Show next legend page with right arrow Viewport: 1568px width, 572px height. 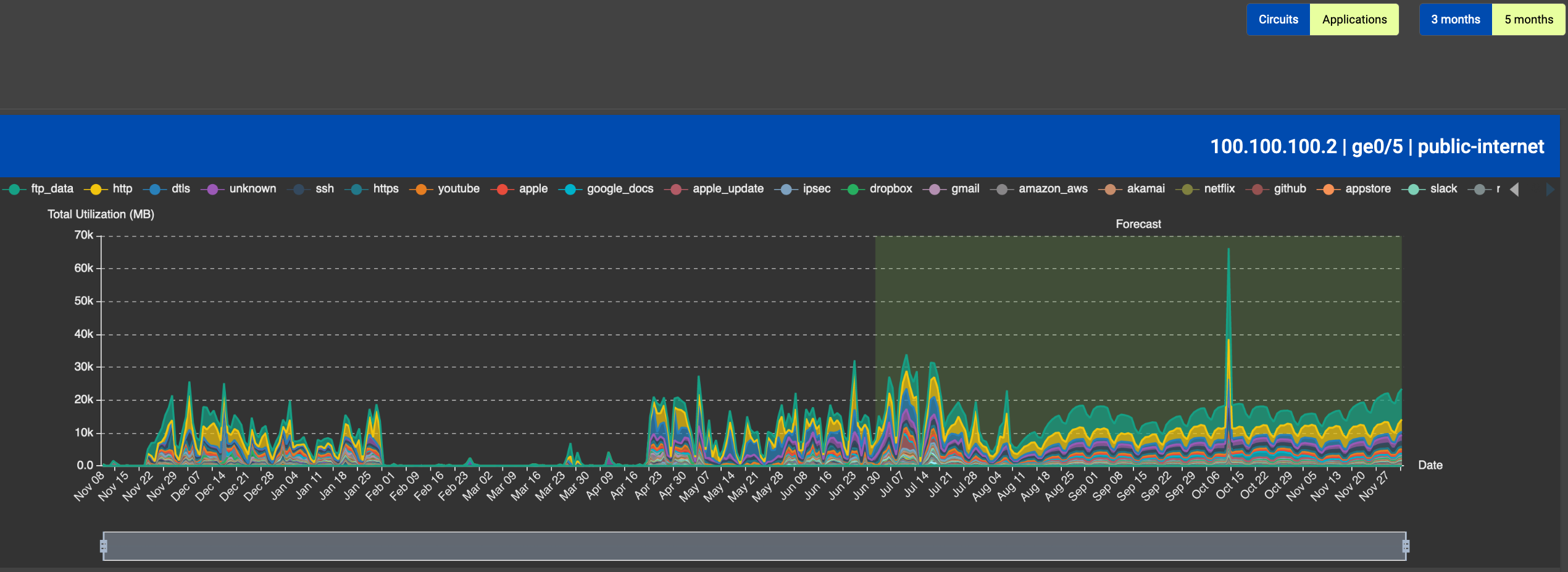(1549, 190)
